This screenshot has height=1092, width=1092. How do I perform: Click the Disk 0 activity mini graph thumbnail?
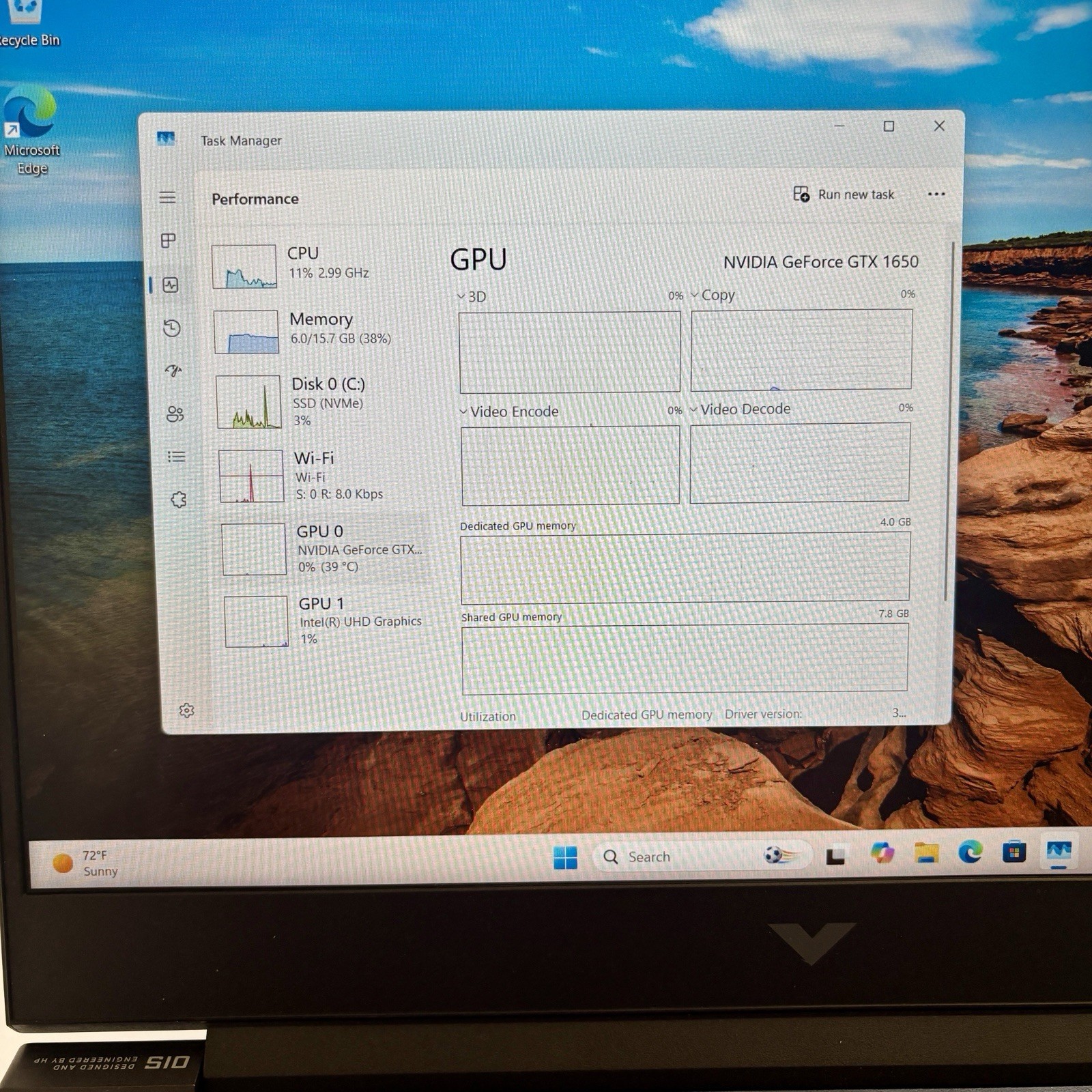point(248,402)
